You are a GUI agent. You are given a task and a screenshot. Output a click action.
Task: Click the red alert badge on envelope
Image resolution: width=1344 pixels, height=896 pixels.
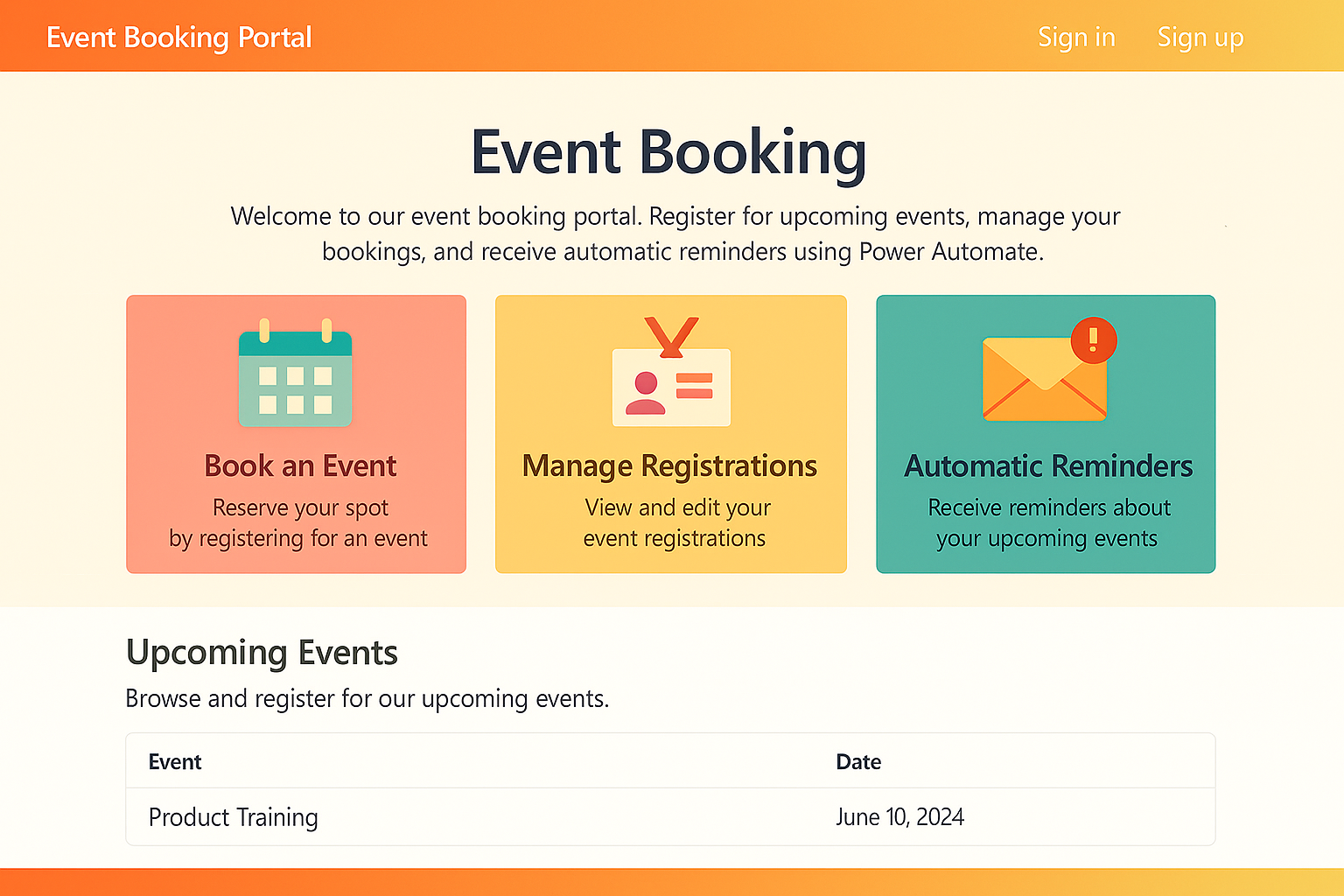coord(1093,339)
